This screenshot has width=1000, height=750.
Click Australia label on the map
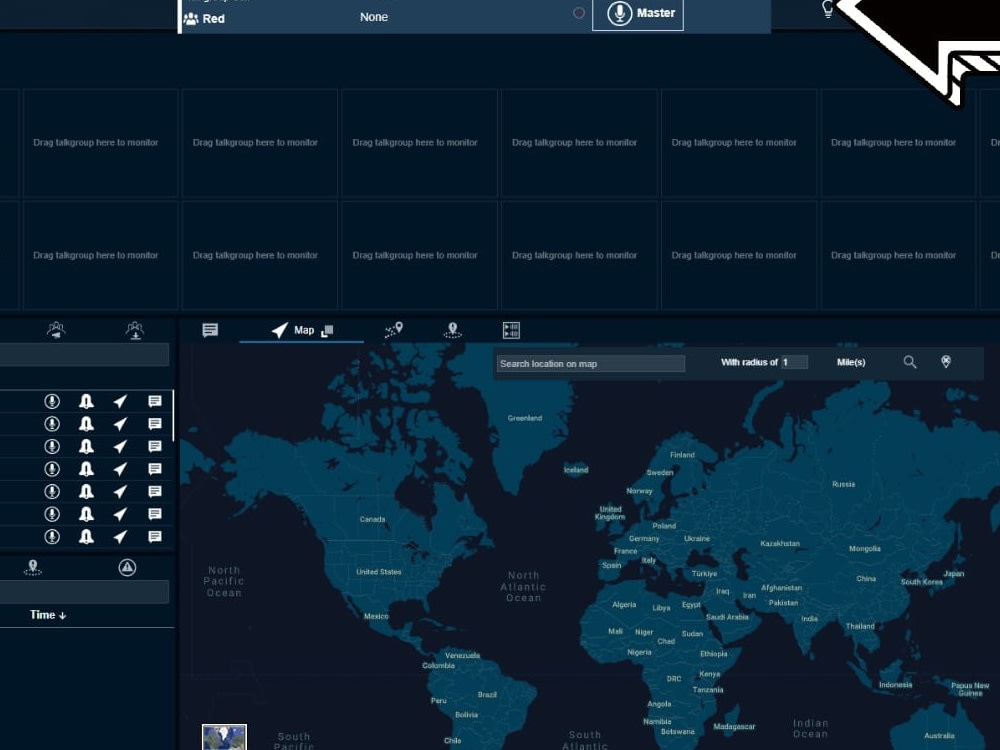tap(939, 736)
